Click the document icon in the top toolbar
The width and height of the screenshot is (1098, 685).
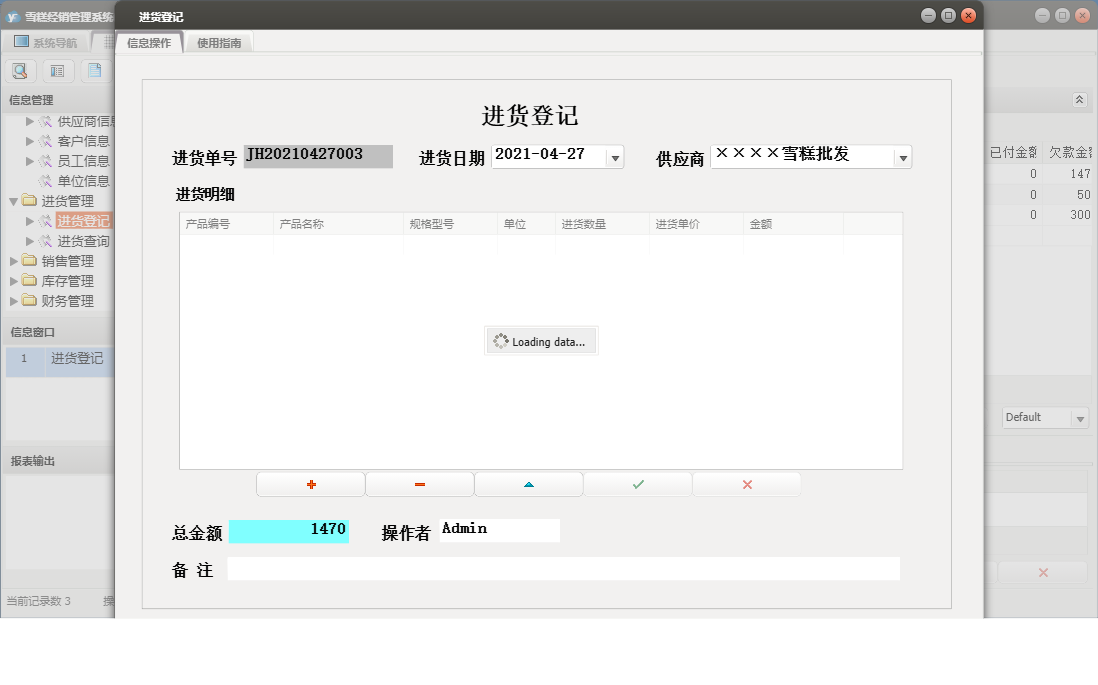(x=95, y=70)
